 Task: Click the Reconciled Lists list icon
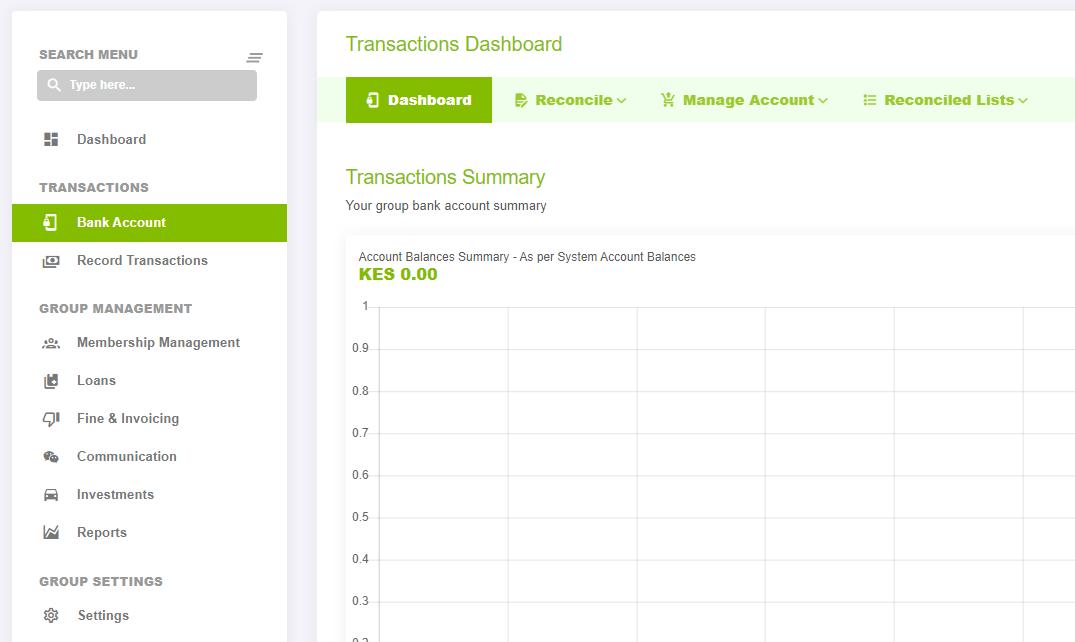pos(869,100)
